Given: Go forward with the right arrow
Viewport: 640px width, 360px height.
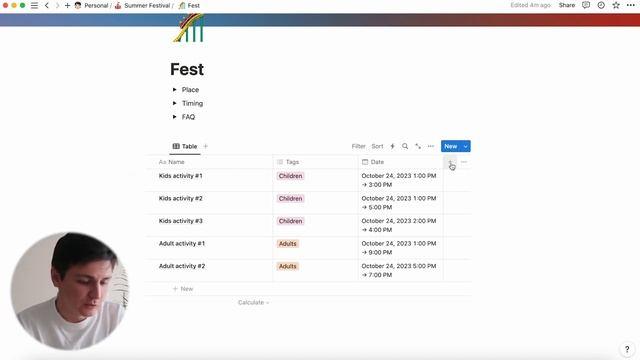Looking at the screenshot, I should pos(57,5).
